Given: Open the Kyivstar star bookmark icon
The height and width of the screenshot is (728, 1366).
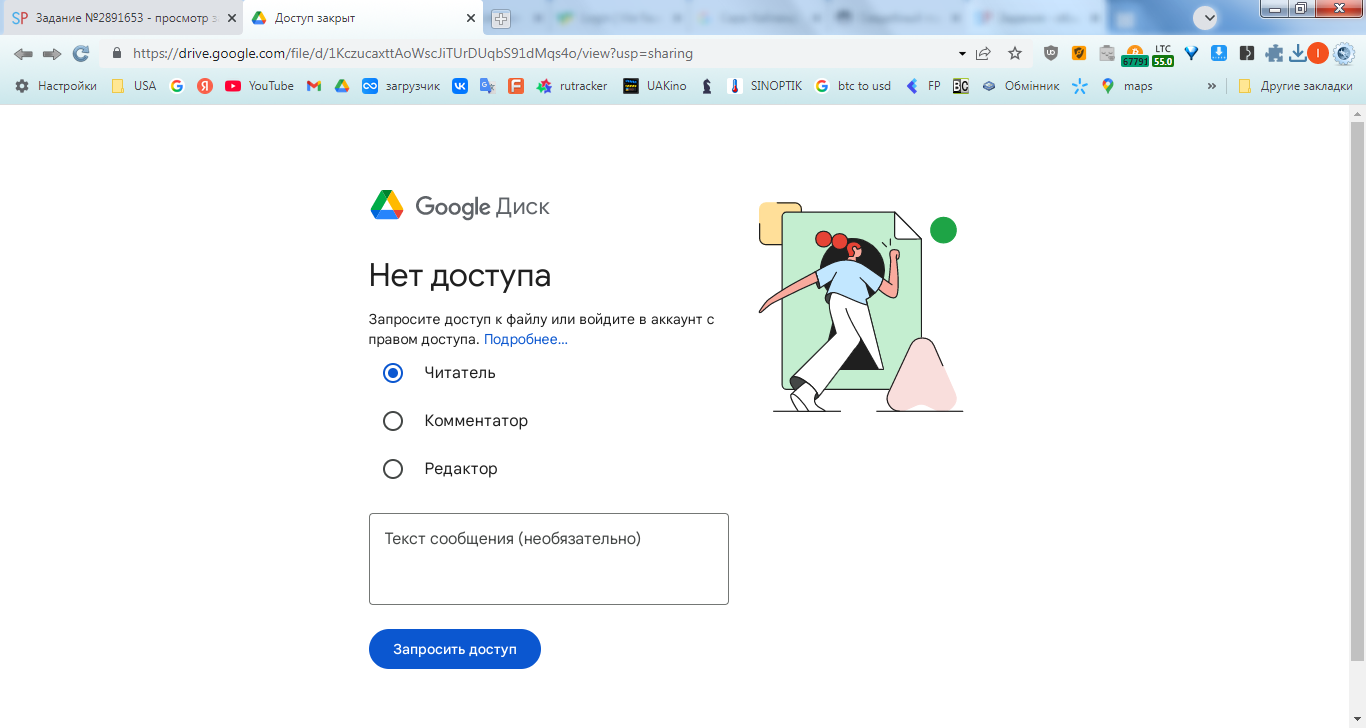Looking at the screenshot, I should tap(1079, 86).
